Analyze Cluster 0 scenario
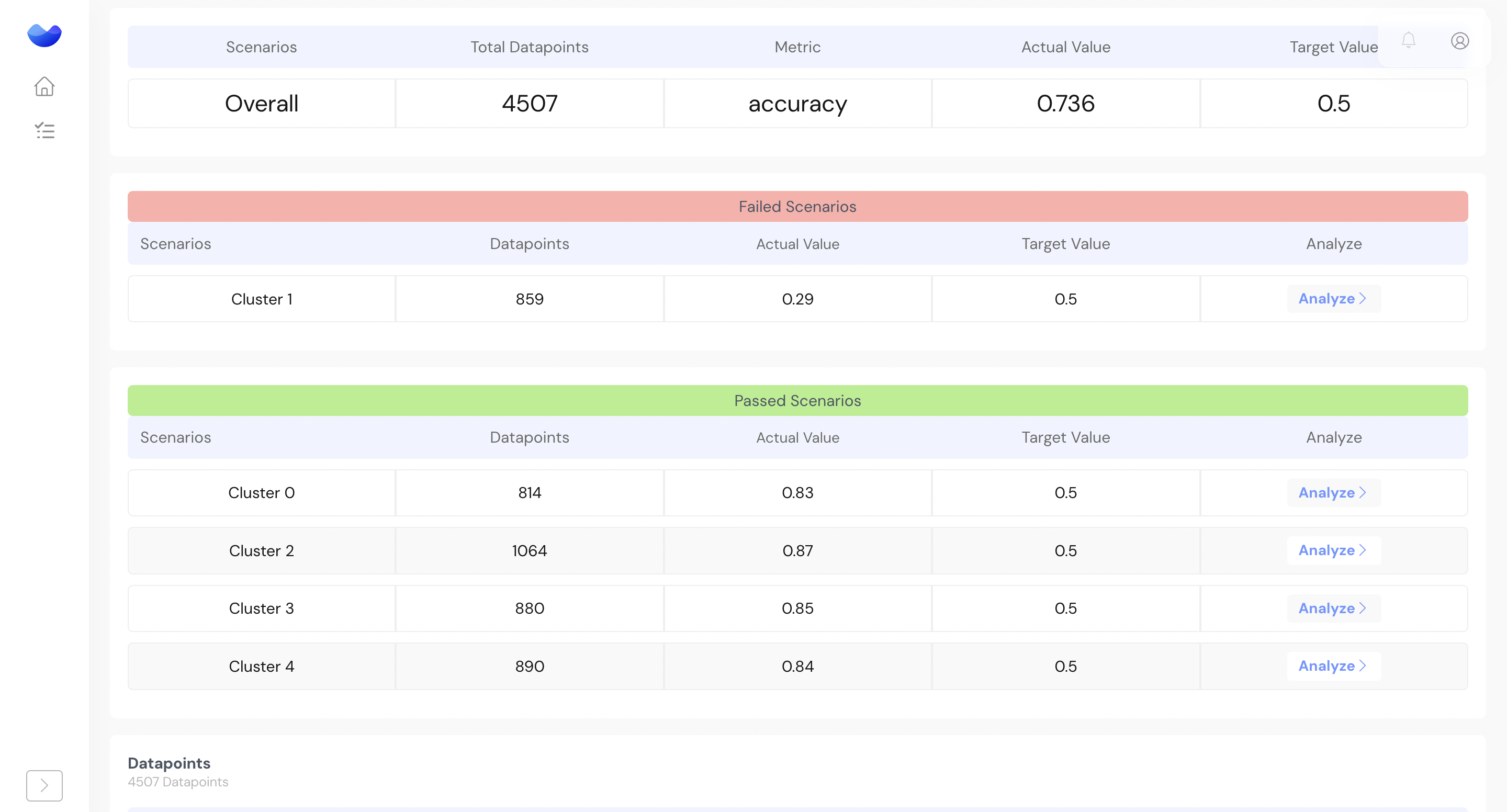Image resolution: width=1507 pixels, height=812 pixels. click(1333, 492)
